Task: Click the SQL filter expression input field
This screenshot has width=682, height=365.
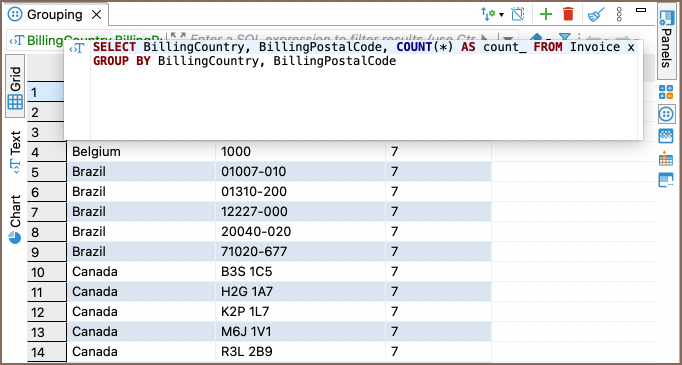Action: pos(335,39)
